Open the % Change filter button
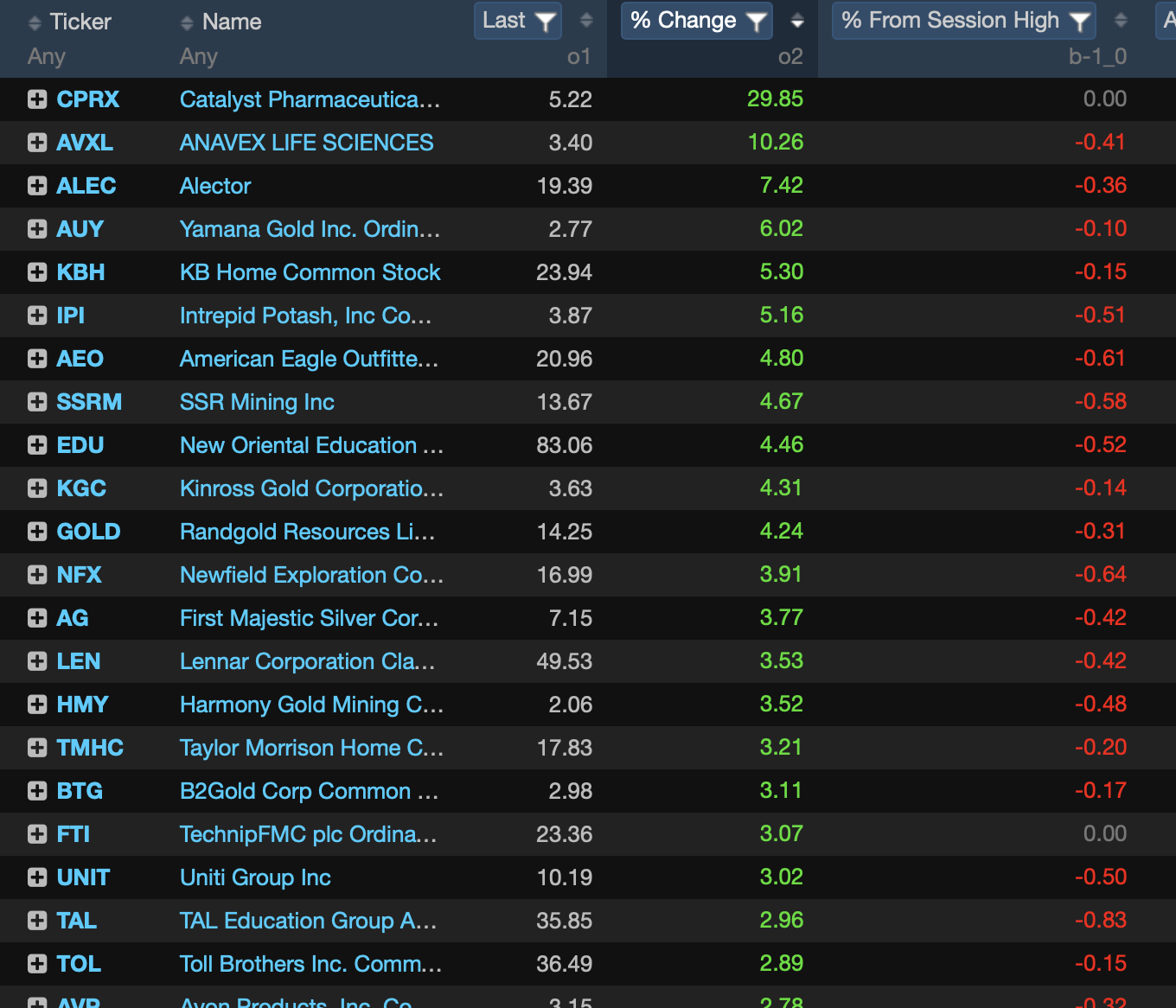This screenshot has width=1176, height=1008. (x=697, y=21)
